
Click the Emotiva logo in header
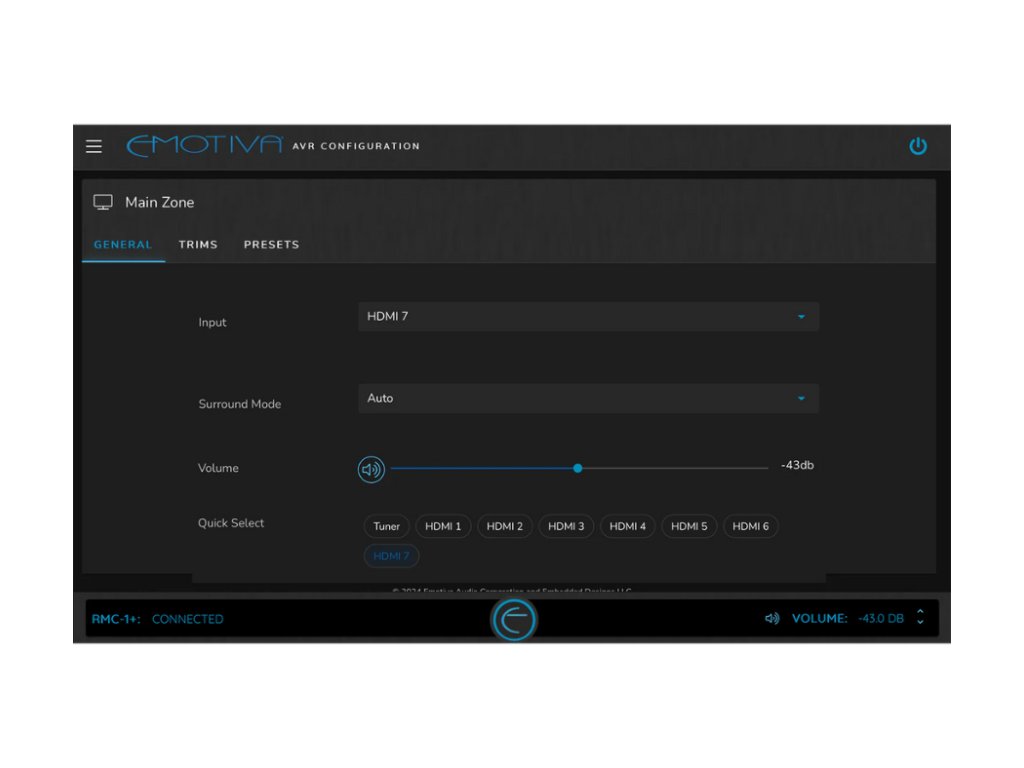[x=205, y=146]
